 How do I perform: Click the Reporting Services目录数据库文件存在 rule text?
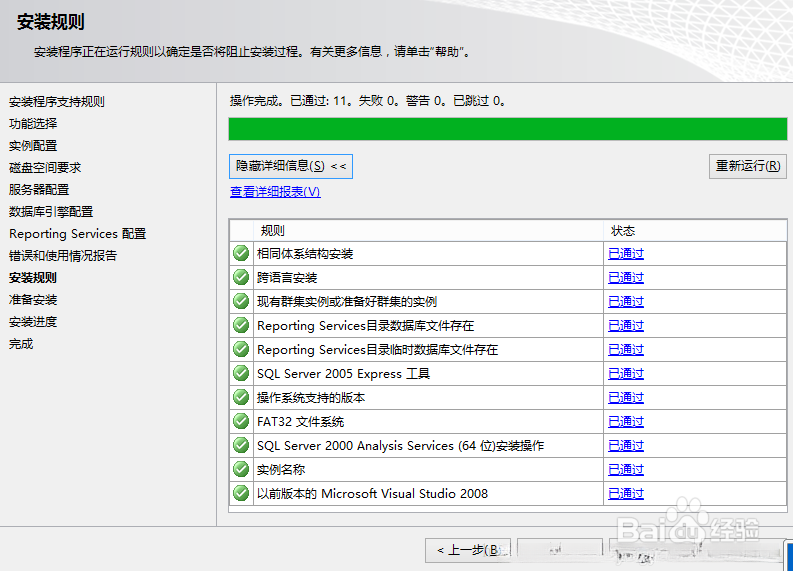point(365,325)
